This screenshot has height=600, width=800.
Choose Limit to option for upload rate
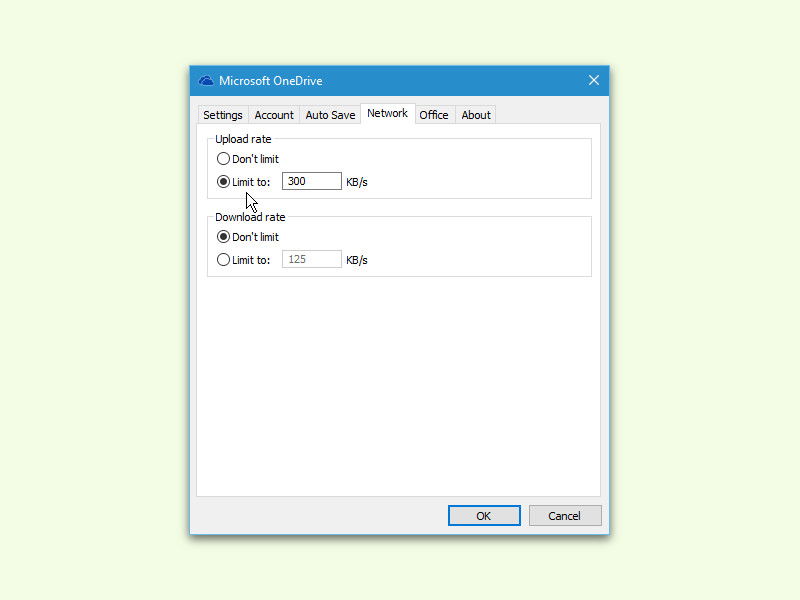pos(243,182)
